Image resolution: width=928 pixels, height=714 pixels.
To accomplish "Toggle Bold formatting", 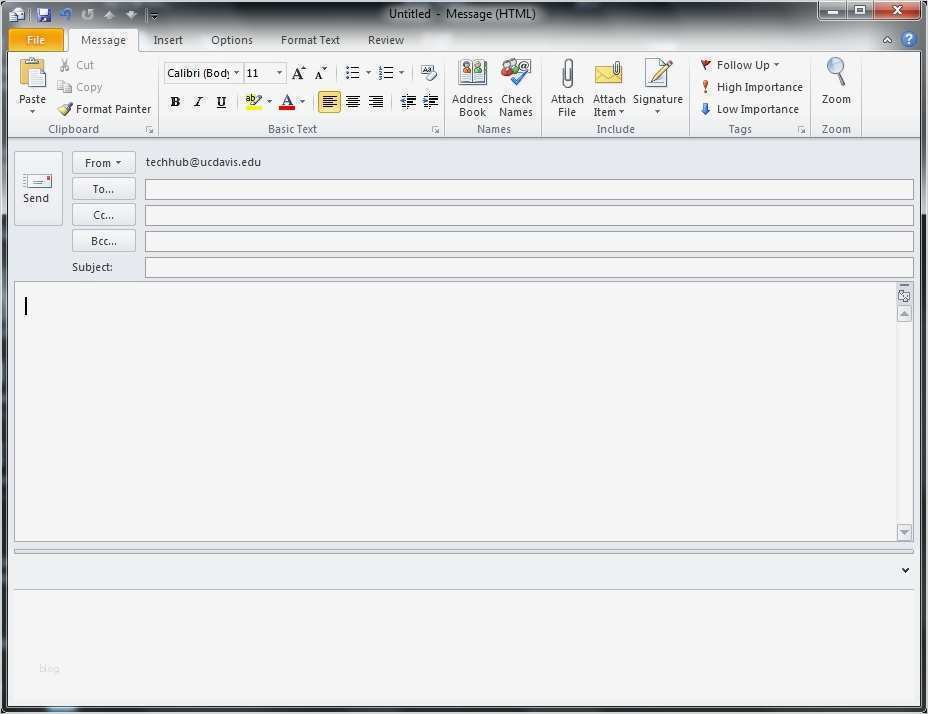I will [175, 102].
